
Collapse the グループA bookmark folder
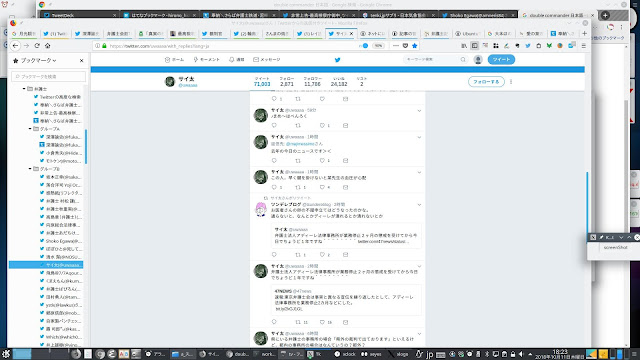tap(30, 129)
